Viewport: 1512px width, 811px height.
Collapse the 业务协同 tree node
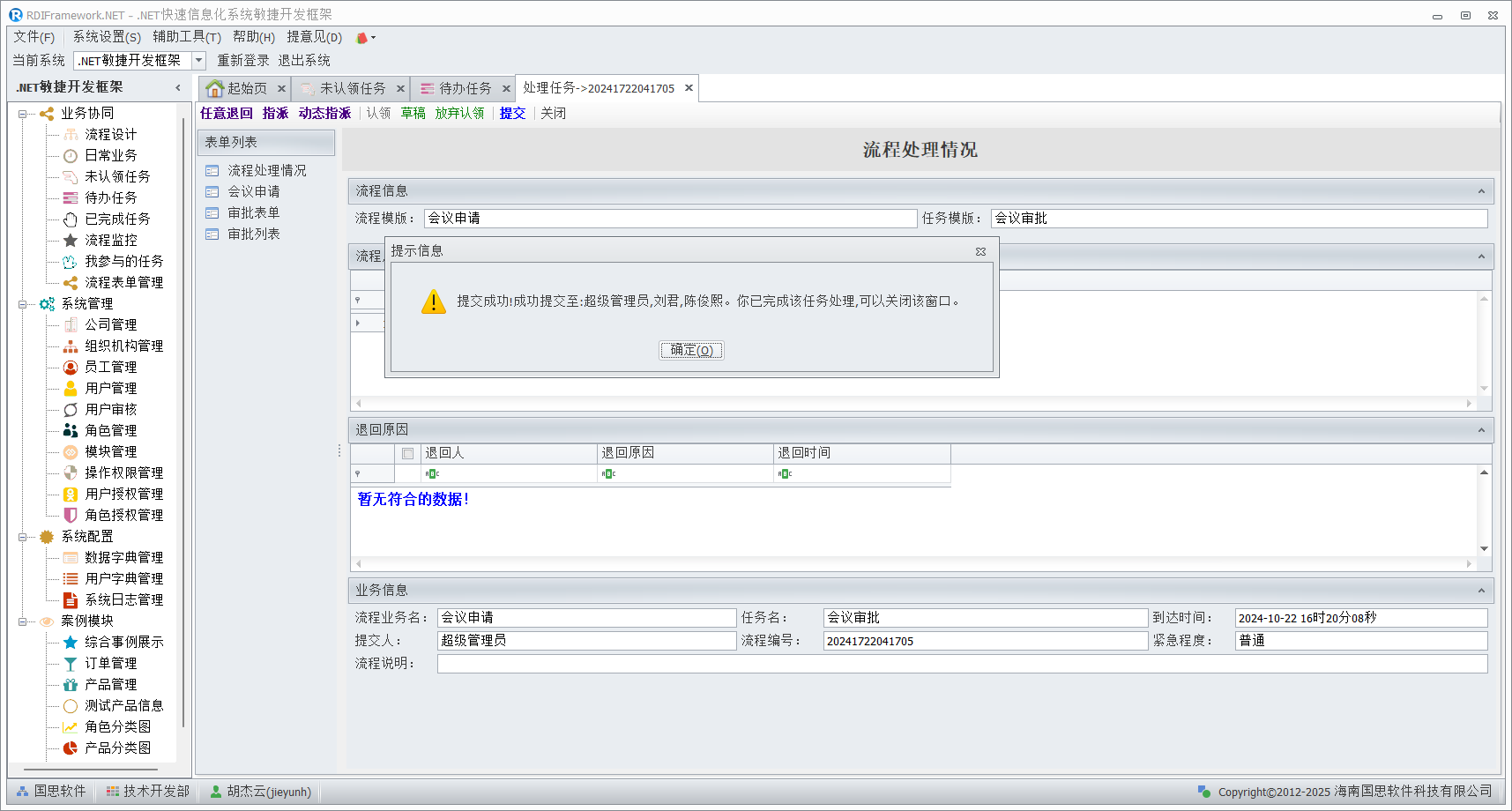pyautogui.click(x=23, y=114)
